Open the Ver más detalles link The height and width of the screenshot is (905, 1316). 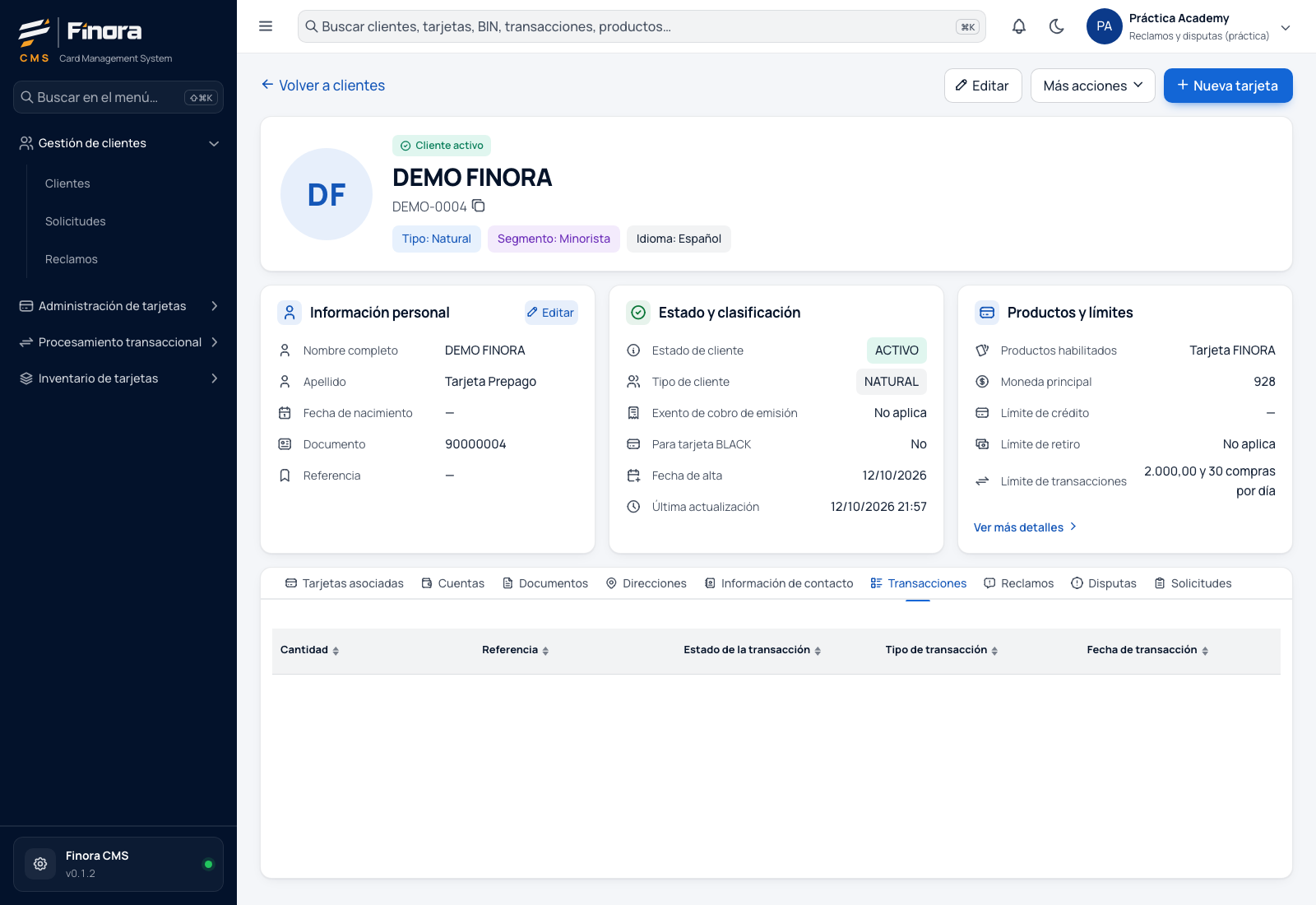(1026, 527)
